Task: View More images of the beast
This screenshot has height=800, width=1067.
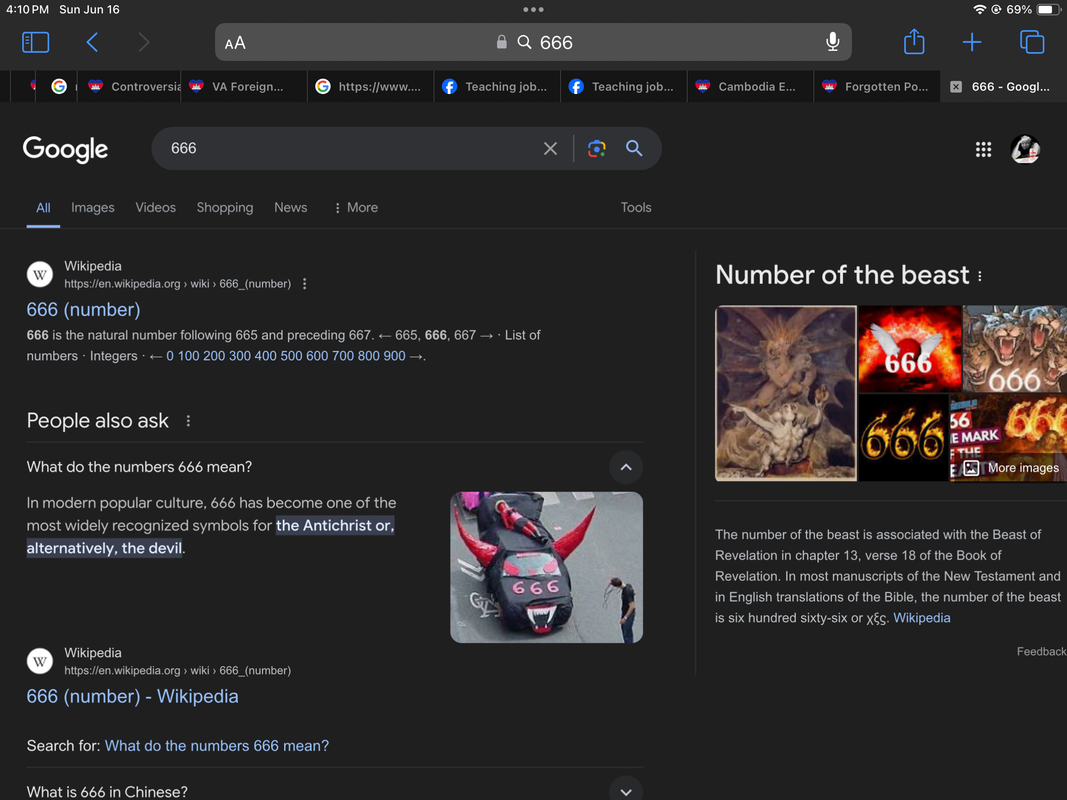Action: pos(1013,468)
